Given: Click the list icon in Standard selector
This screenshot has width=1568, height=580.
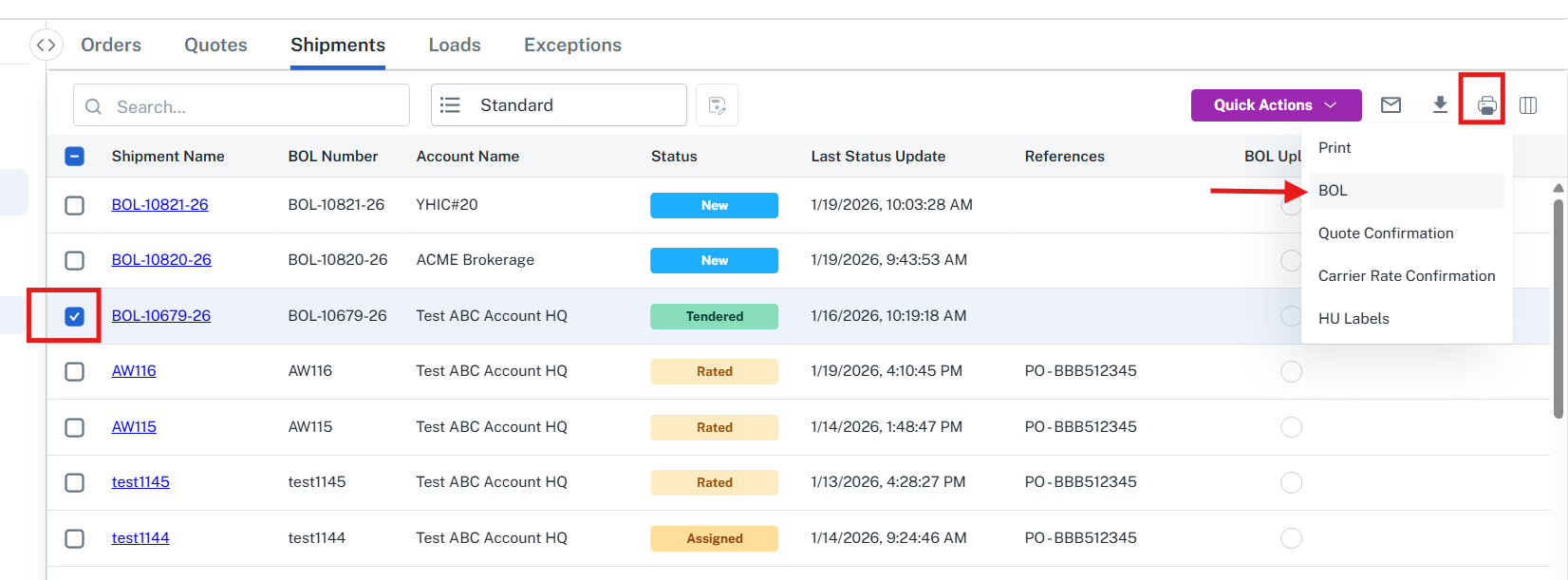Looking at the screenshot, I should point(451,105).
